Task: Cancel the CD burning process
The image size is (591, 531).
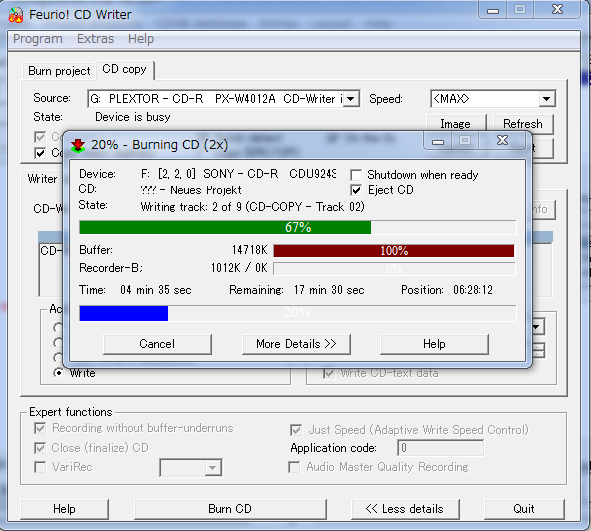Action: click(157, 344)
